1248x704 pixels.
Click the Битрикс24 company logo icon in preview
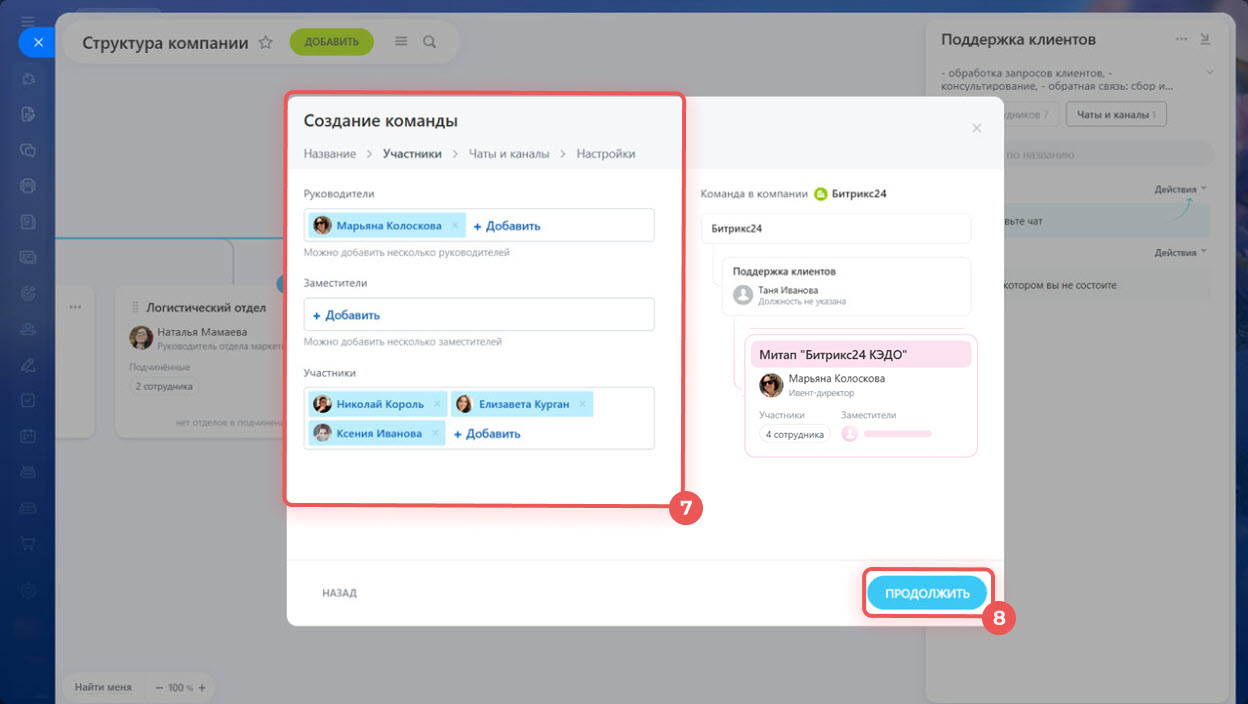point(821,194)
